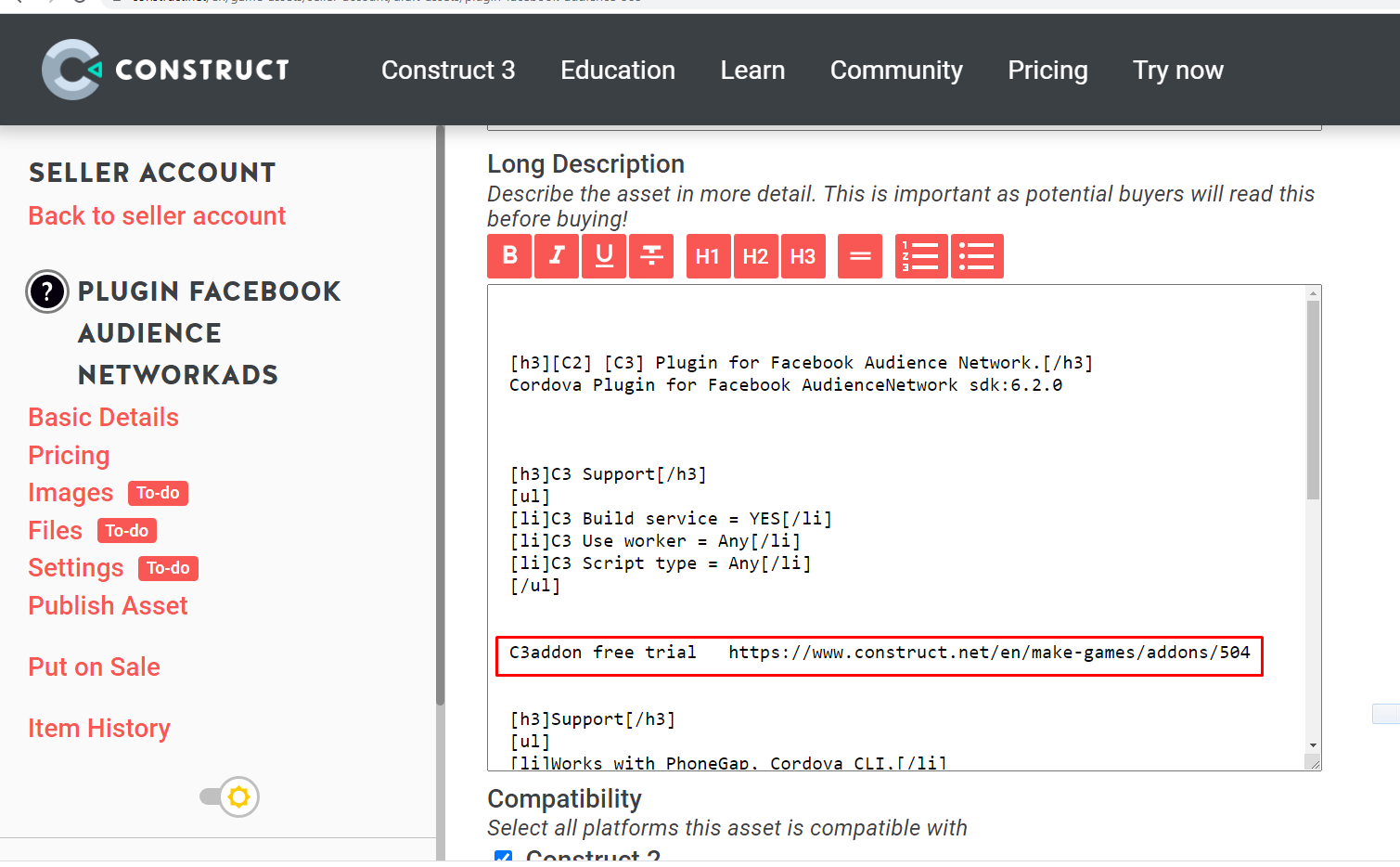This screenshot has width=1400, height=867.
Task: Toggle the Construct 2 compatibility checkbox
Action: tap(503, 856)
